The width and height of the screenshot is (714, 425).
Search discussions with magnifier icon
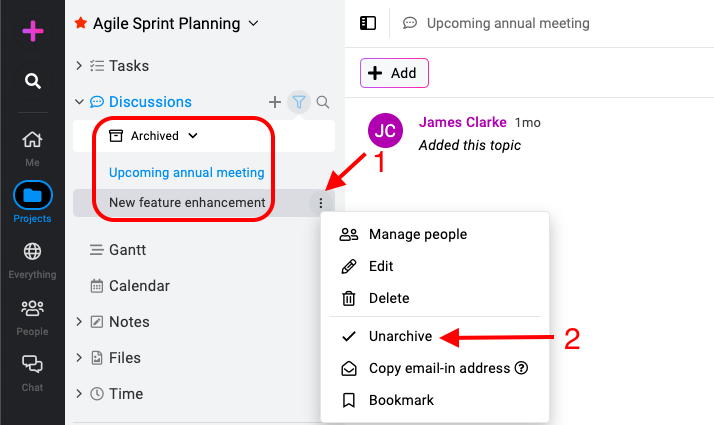pos(323,102)
